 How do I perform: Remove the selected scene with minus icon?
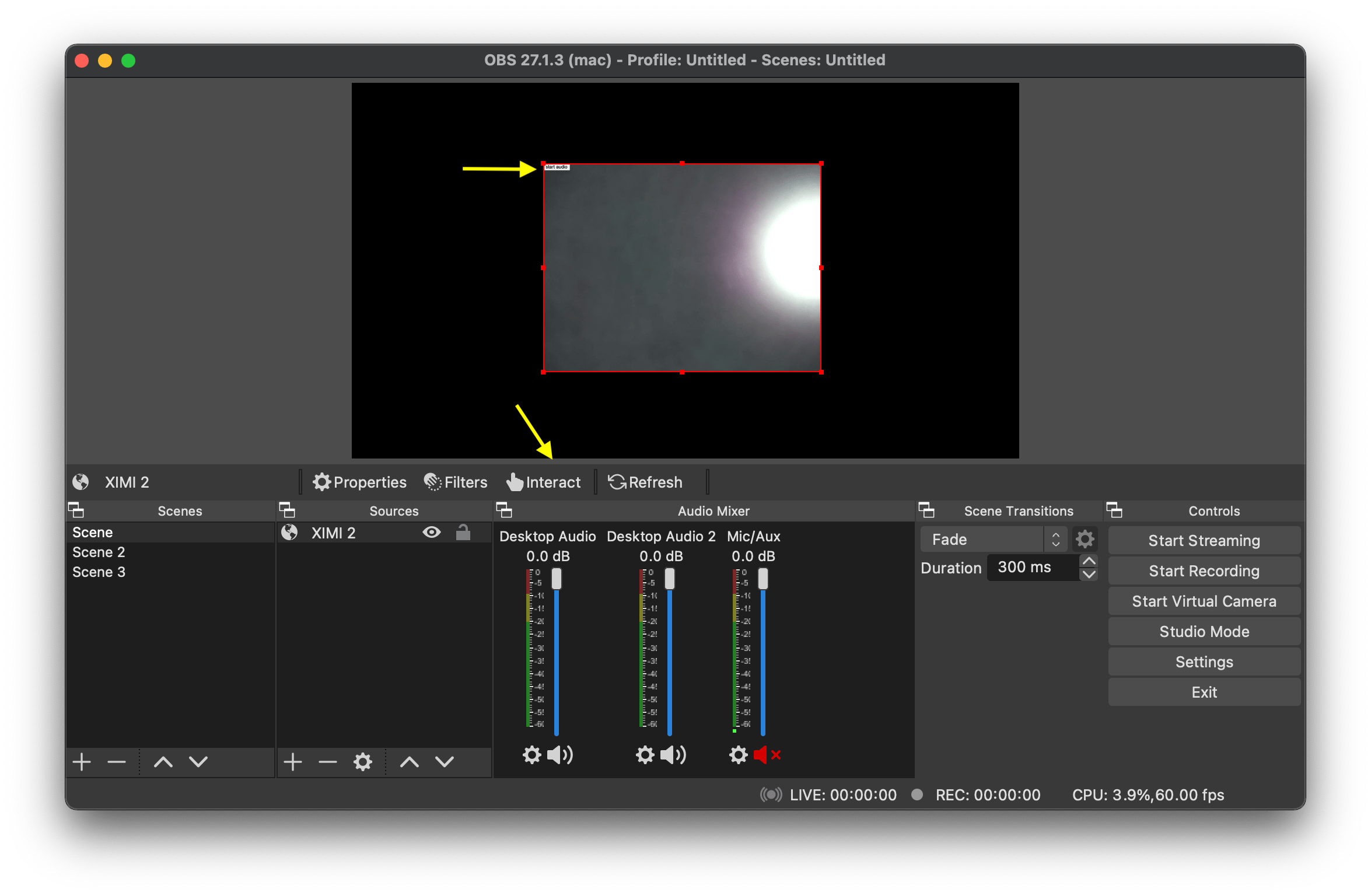pos(117,762)
